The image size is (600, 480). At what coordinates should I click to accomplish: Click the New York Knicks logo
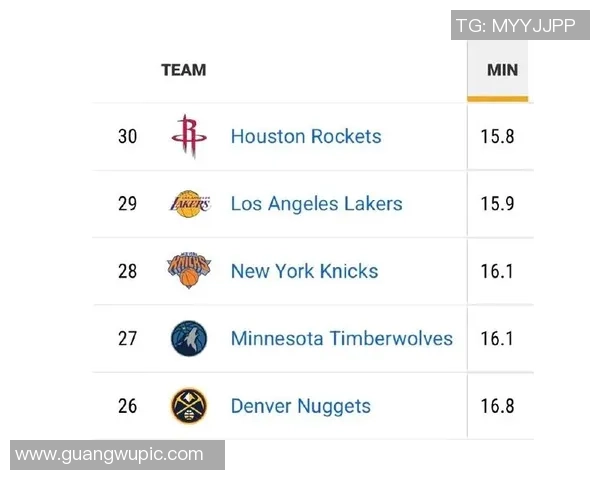tap(189, 271)
